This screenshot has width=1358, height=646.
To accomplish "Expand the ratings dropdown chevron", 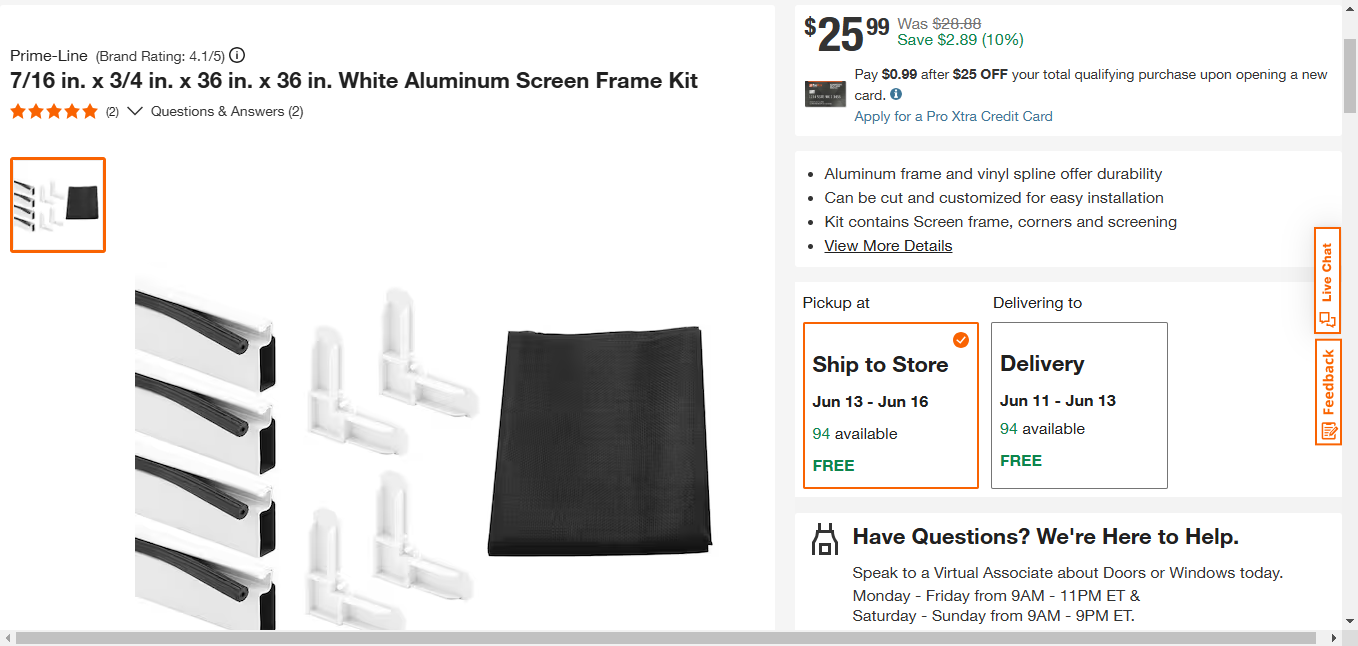I will pos(135,111).
